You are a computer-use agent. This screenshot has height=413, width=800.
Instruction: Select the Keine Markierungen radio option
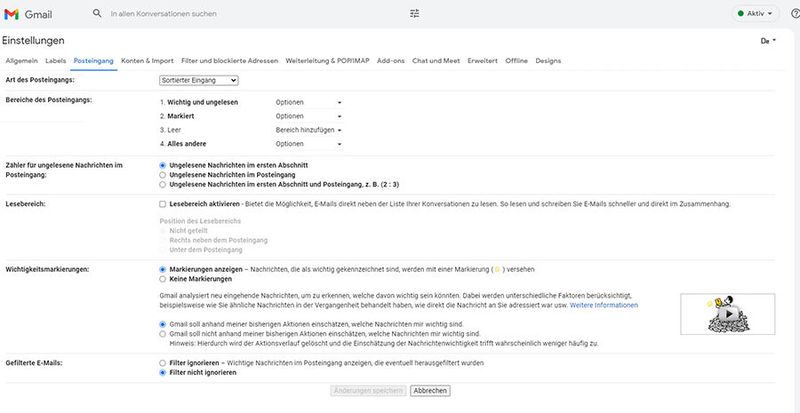pyautogui.click(x=163, y=280)
